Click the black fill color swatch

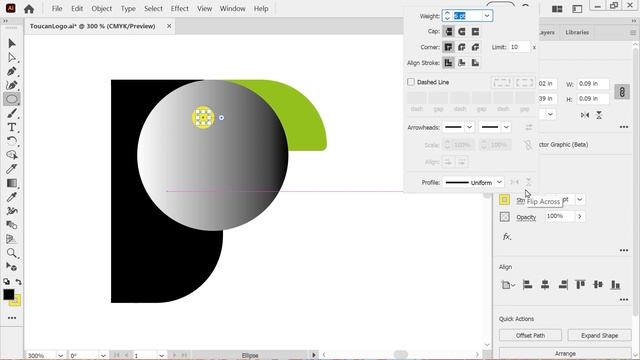click(9, 294)
